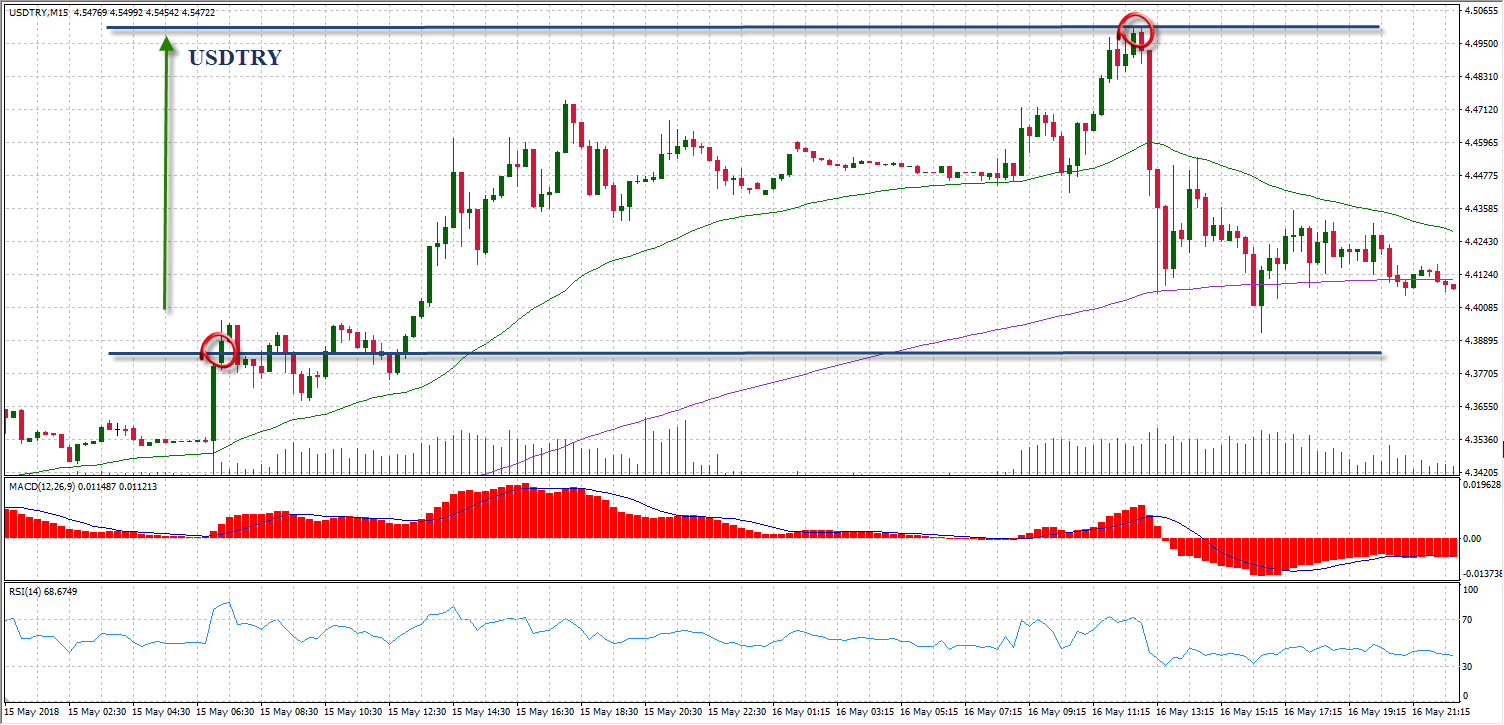Click price level 4.44775 on the axis
Screen dimensions: 1504x725
pyautogui.click(x=1483, y=176)
